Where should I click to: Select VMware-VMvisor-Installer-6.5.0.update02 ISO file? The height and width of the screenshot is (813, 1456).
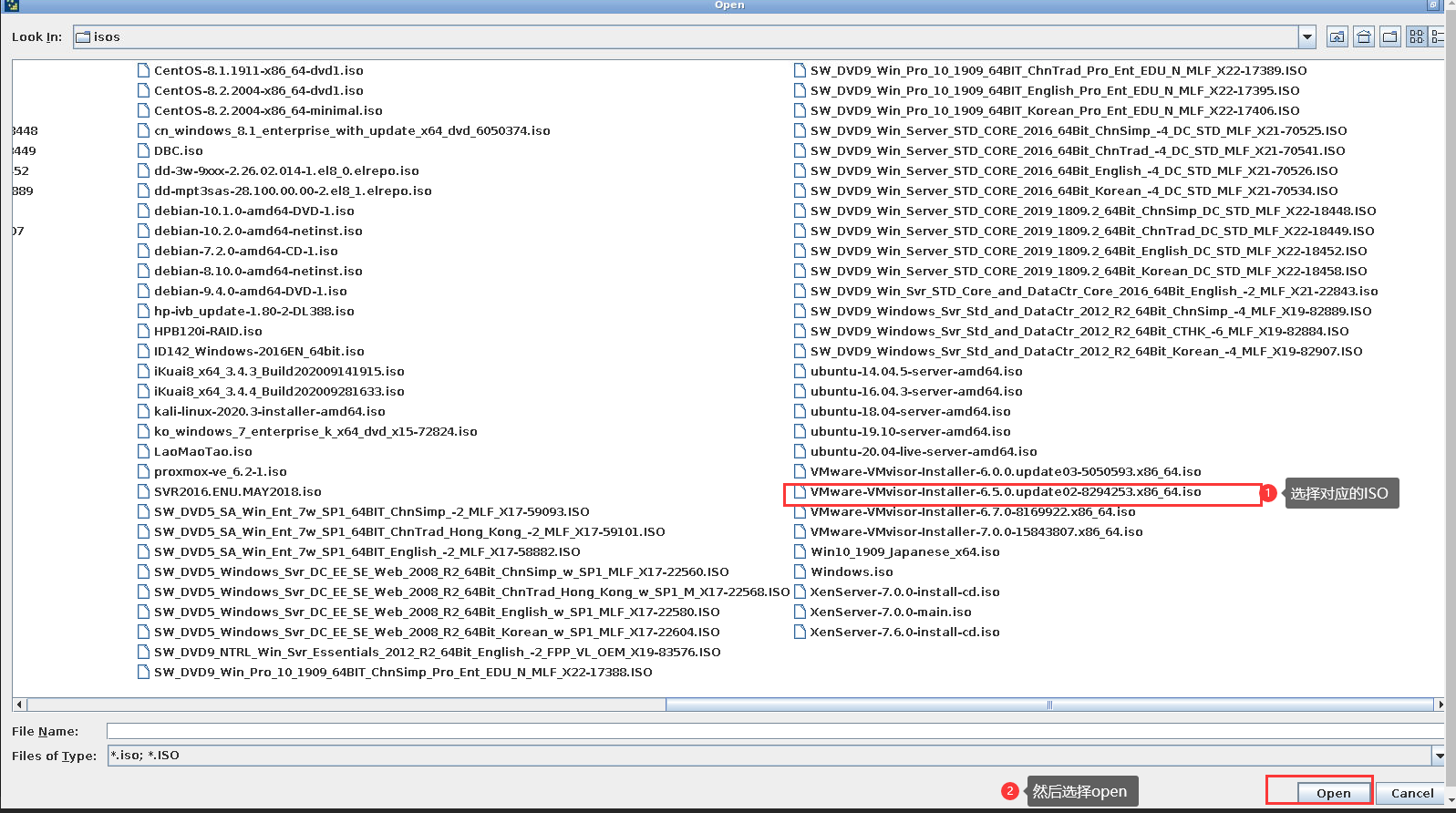[x=1005, y=492]
